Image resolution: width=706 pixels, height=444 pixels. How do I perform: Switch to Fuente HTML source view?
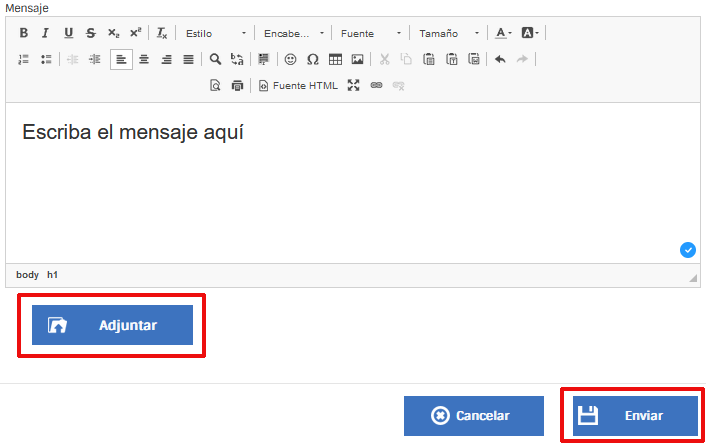coord(298,86)
